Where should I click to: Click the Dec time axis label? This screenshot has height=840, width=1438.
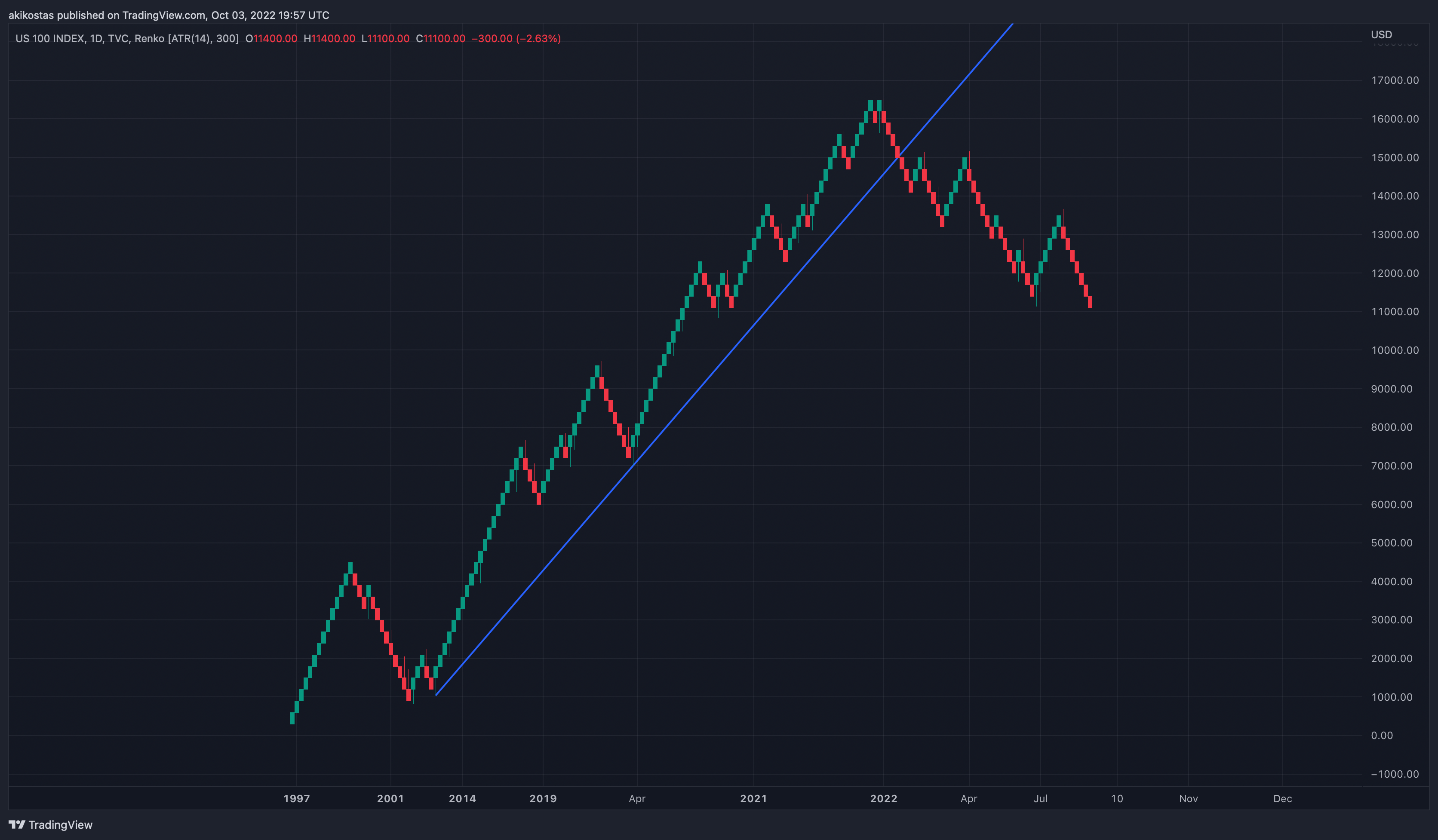click(1282, 798)
